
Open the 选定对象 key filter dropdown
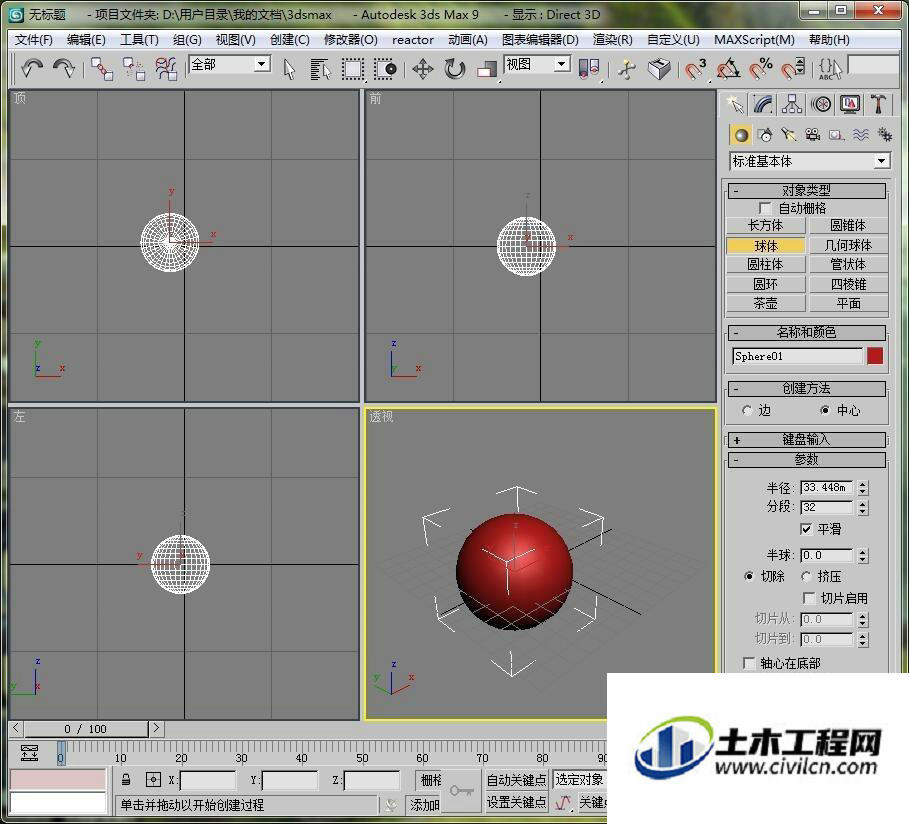point(580,780)
